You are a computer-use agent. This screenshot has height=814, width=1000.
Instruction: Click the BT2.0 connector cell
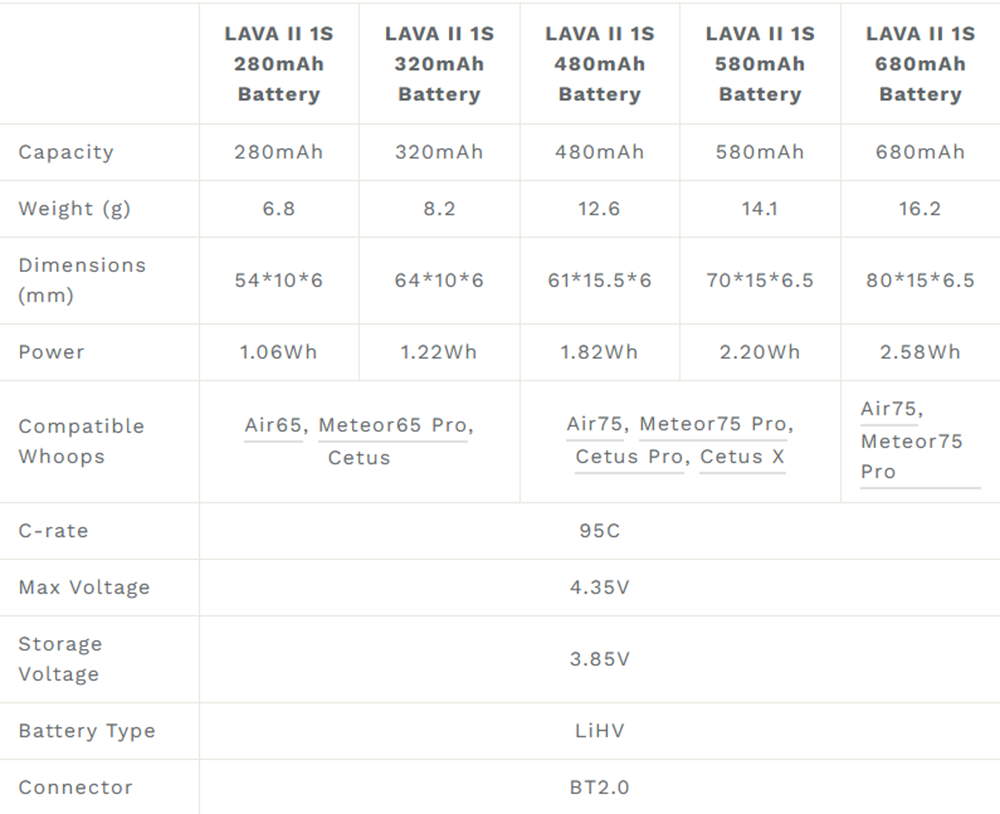coord(599,787)
